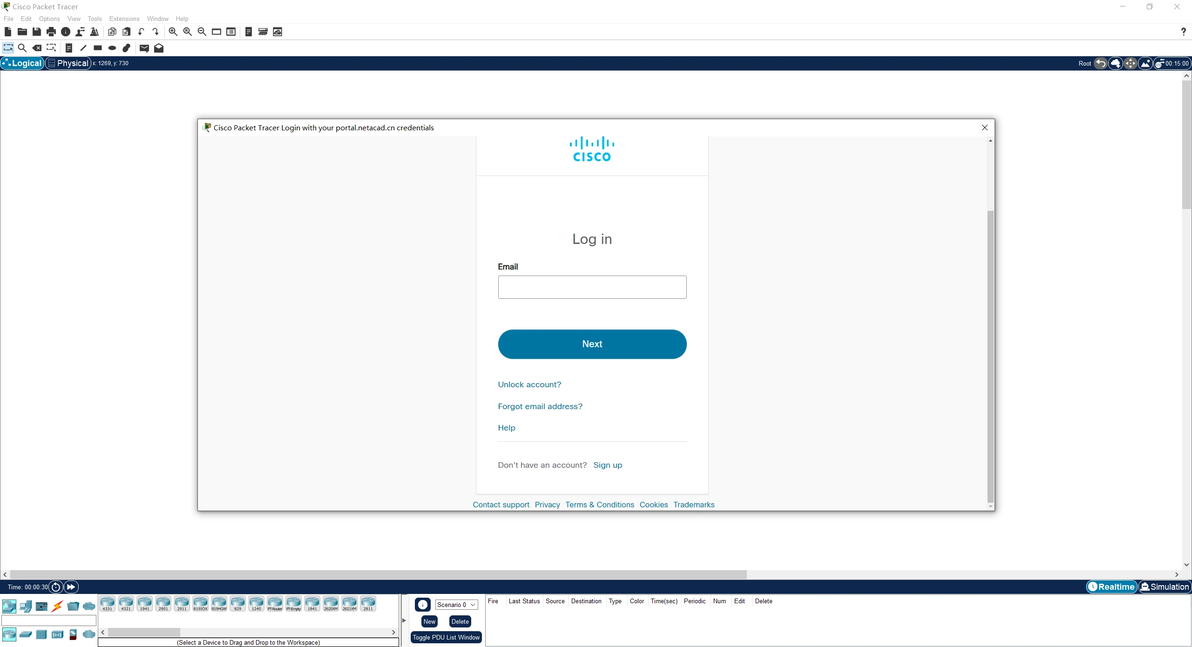Select the Delete tool
Image resolution: width=1192 pixels, height=647 pixels.
tap(36, 48)
